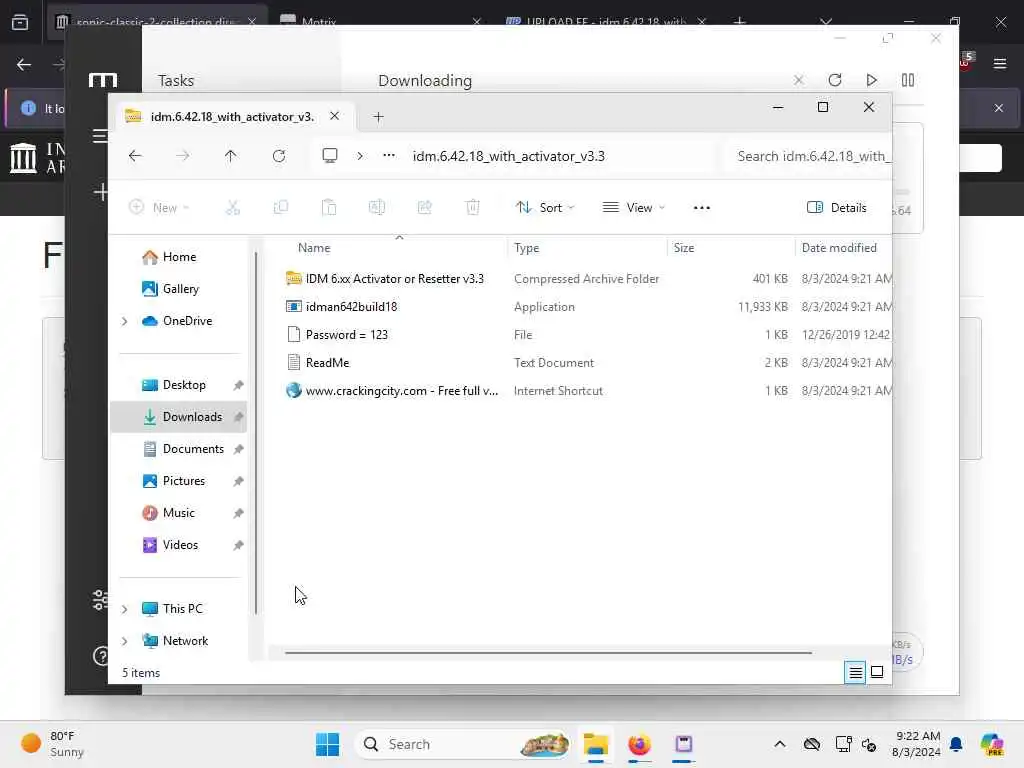This screenshot has width=1024, height=768.
Task: Click the pause icon in Downloading window
Action: tap(908, 80)
